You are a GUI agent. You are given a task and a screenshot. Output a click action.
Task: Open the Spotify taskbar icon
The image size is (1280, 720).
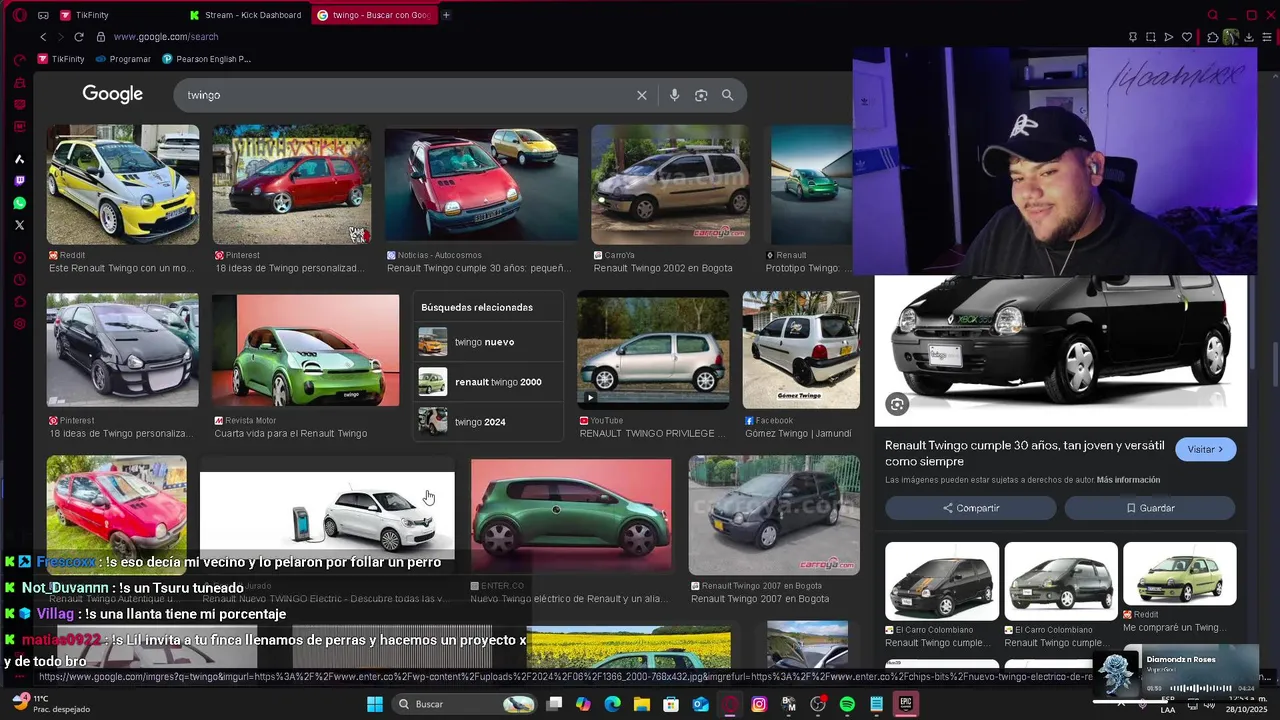pos(847,704)
